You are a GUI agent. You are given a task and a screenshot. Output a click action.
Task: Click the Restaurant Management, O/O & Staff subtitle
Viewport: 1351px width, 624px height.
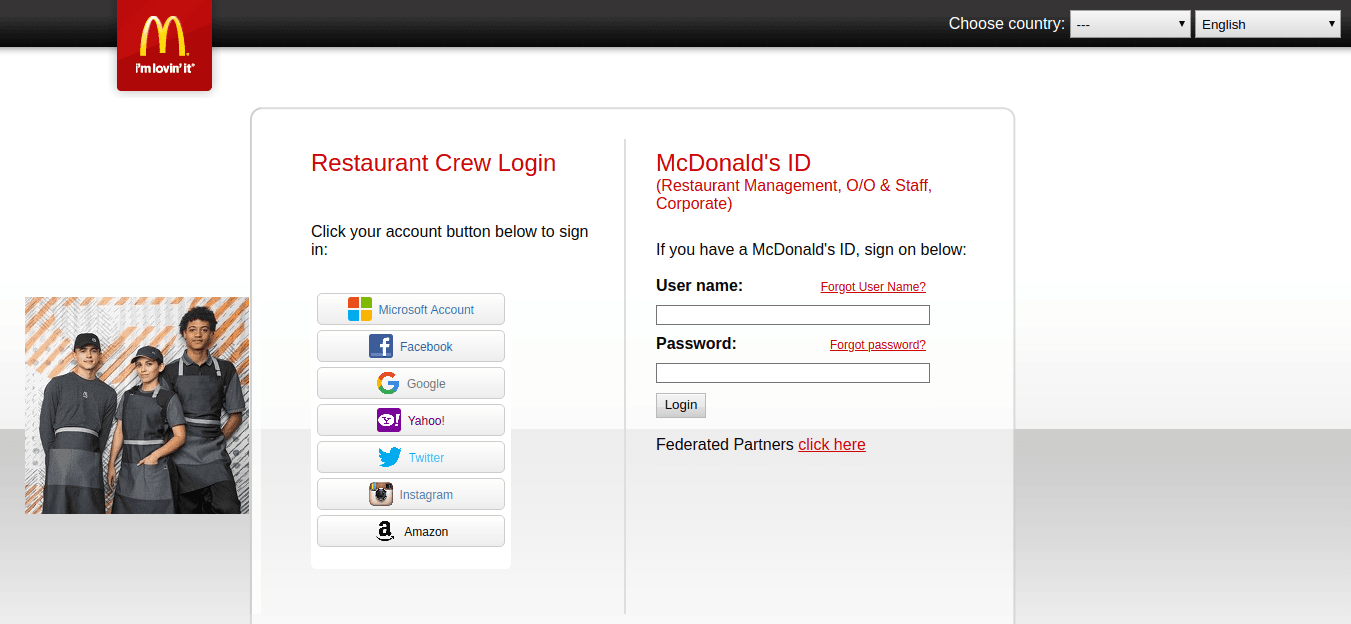[794, 195]
